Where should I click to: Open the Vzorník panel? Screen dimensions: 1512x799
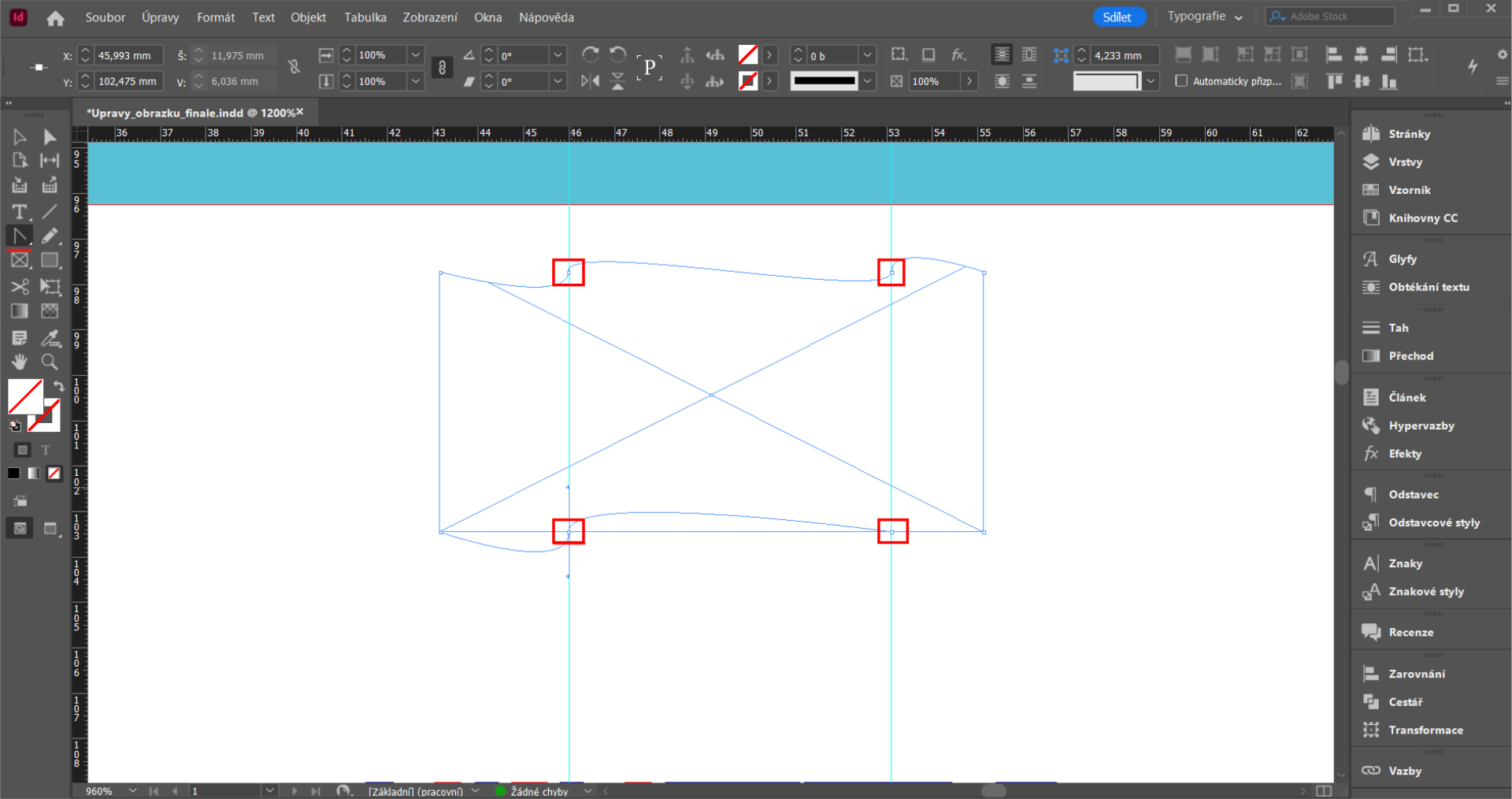tap(1410, 189)
